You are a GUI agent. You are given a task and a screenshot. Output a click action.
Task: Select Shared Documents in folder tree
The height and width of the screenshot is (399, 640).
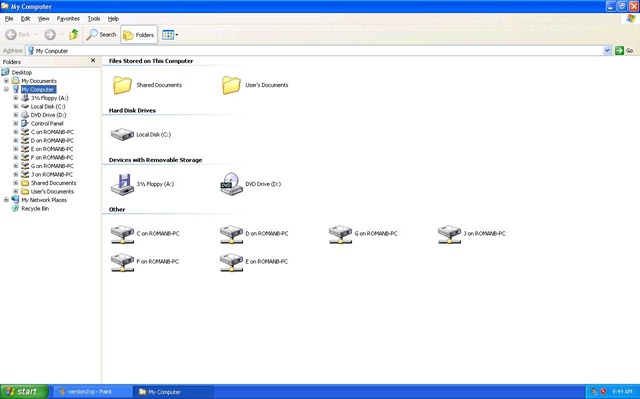coord(53,183)
